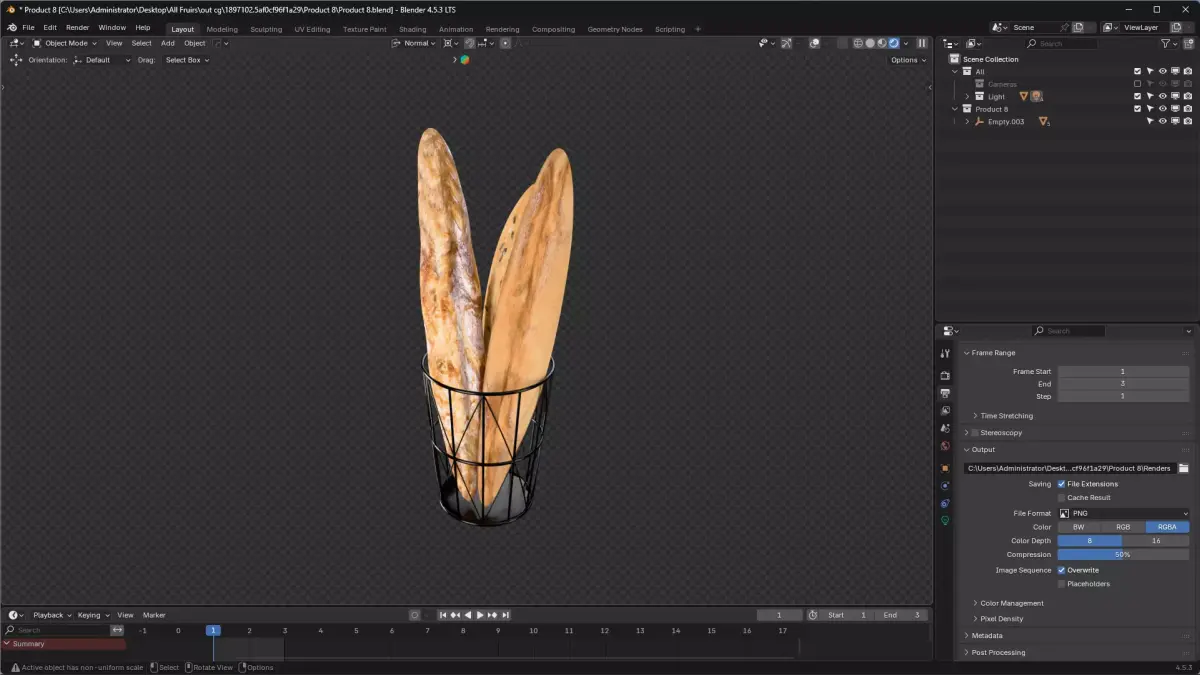Click the outliner filter funnel icon

1166,44
